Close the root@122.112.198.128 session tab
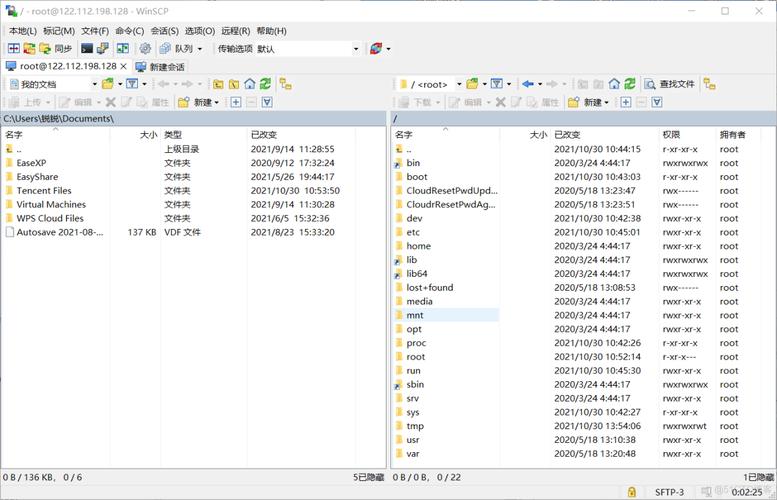The width and height of the screenshot is (777, 500). pos(124,66)
